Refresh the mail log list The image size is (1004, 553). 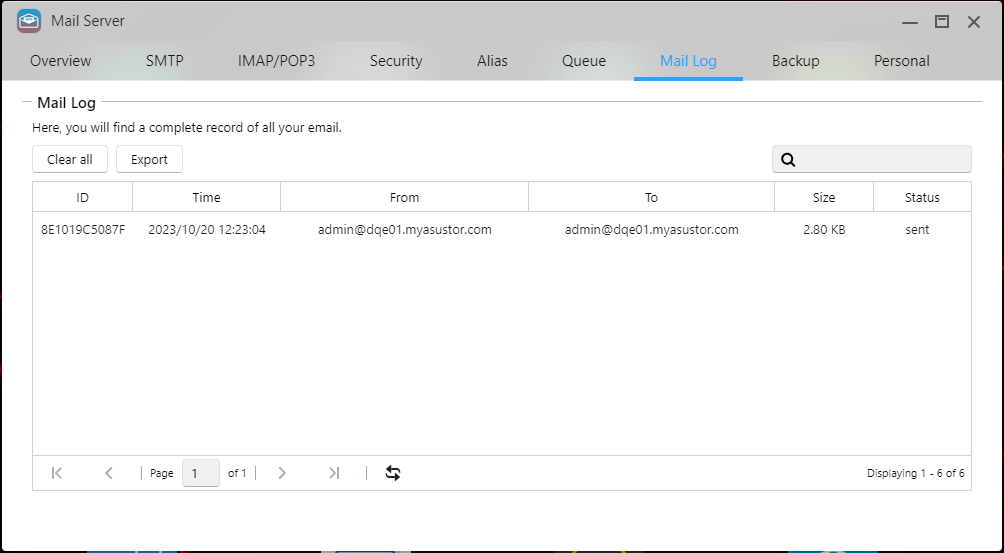[x=393, y=473]
